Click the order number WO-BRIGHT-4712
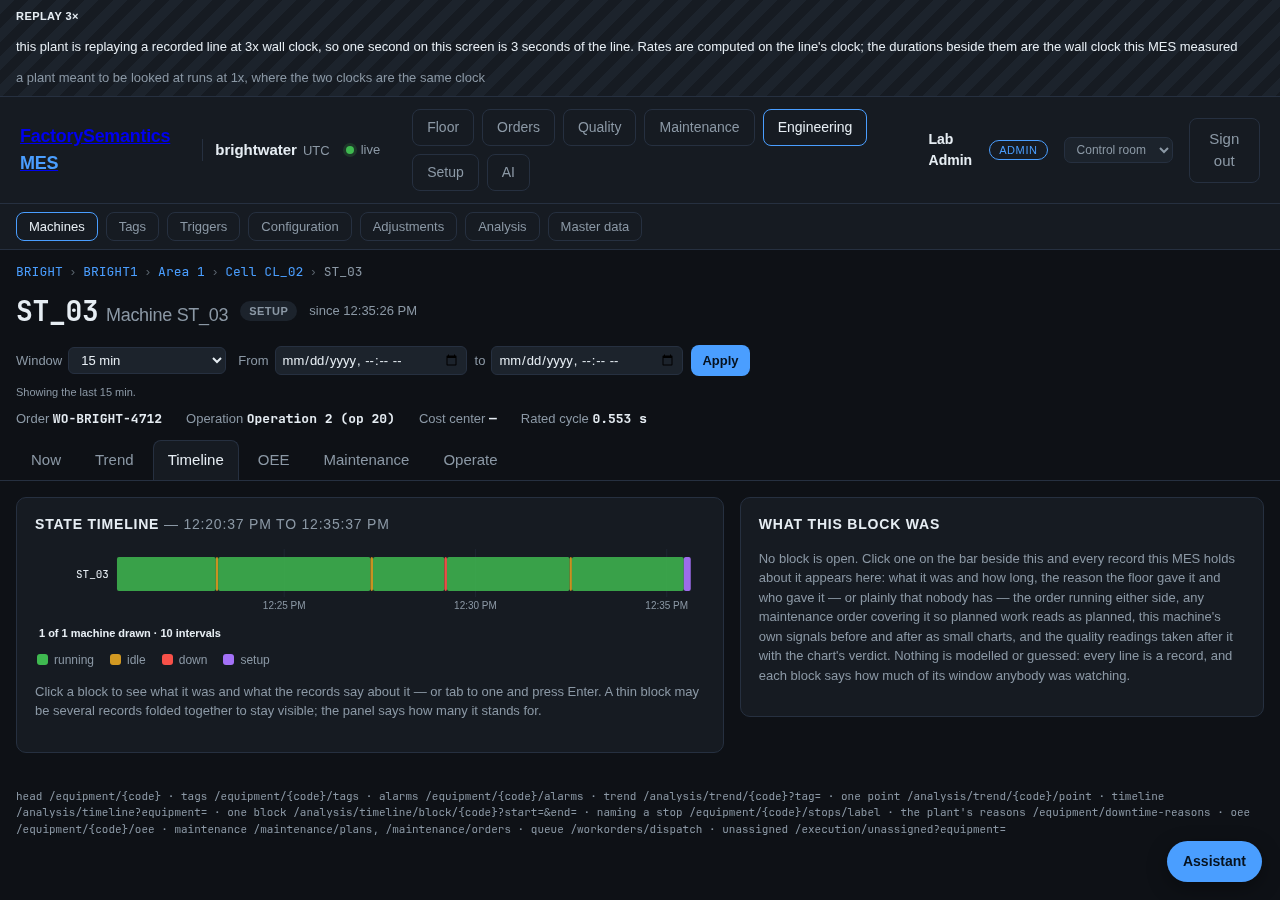This screenshot has height=900, width=1280. (107, 419)
